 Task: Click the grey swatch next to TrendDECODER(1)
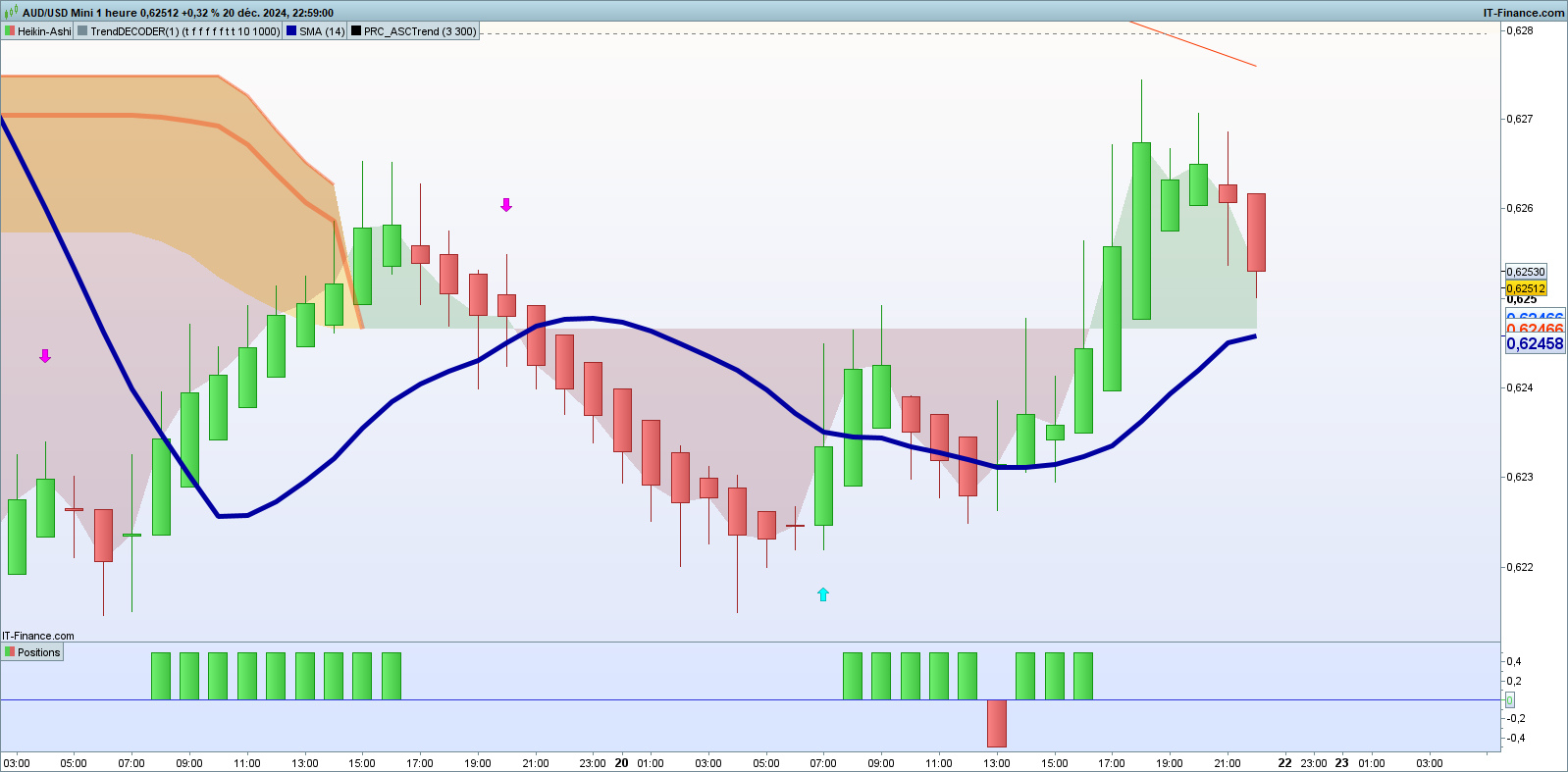(82, 31)
